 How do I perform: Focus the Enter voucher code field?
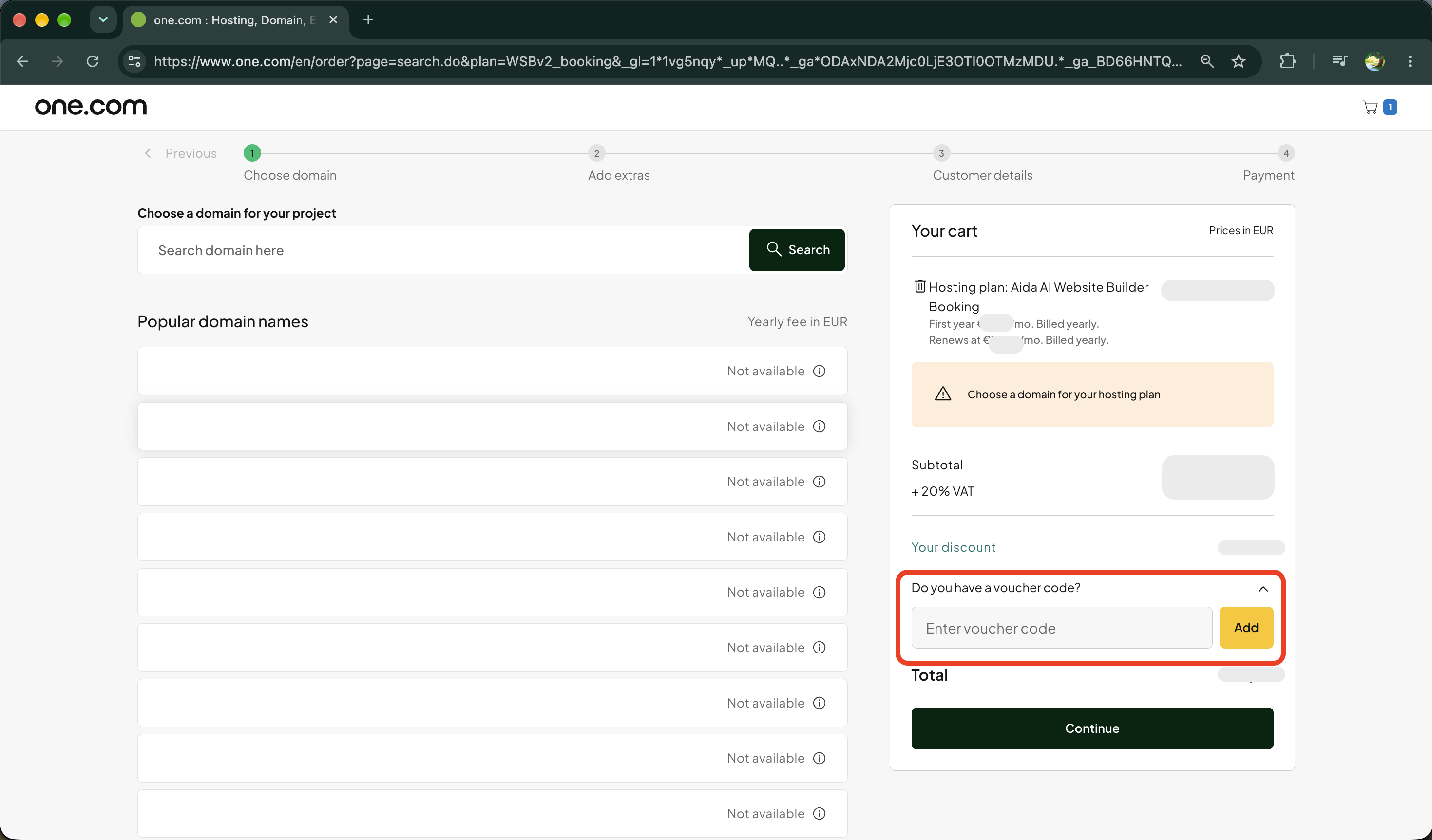1062,628
